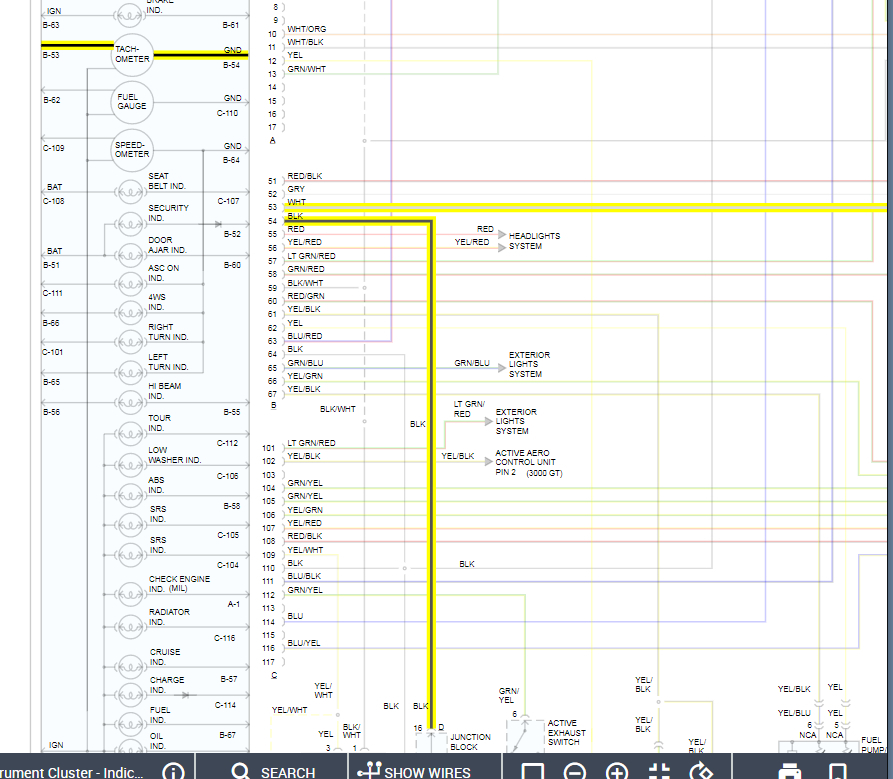Image resolution: width=893 pixels, height=779 pixels.
Task: Click the Cruise Ind. lamp symbol
Action: tap(129, 666)
